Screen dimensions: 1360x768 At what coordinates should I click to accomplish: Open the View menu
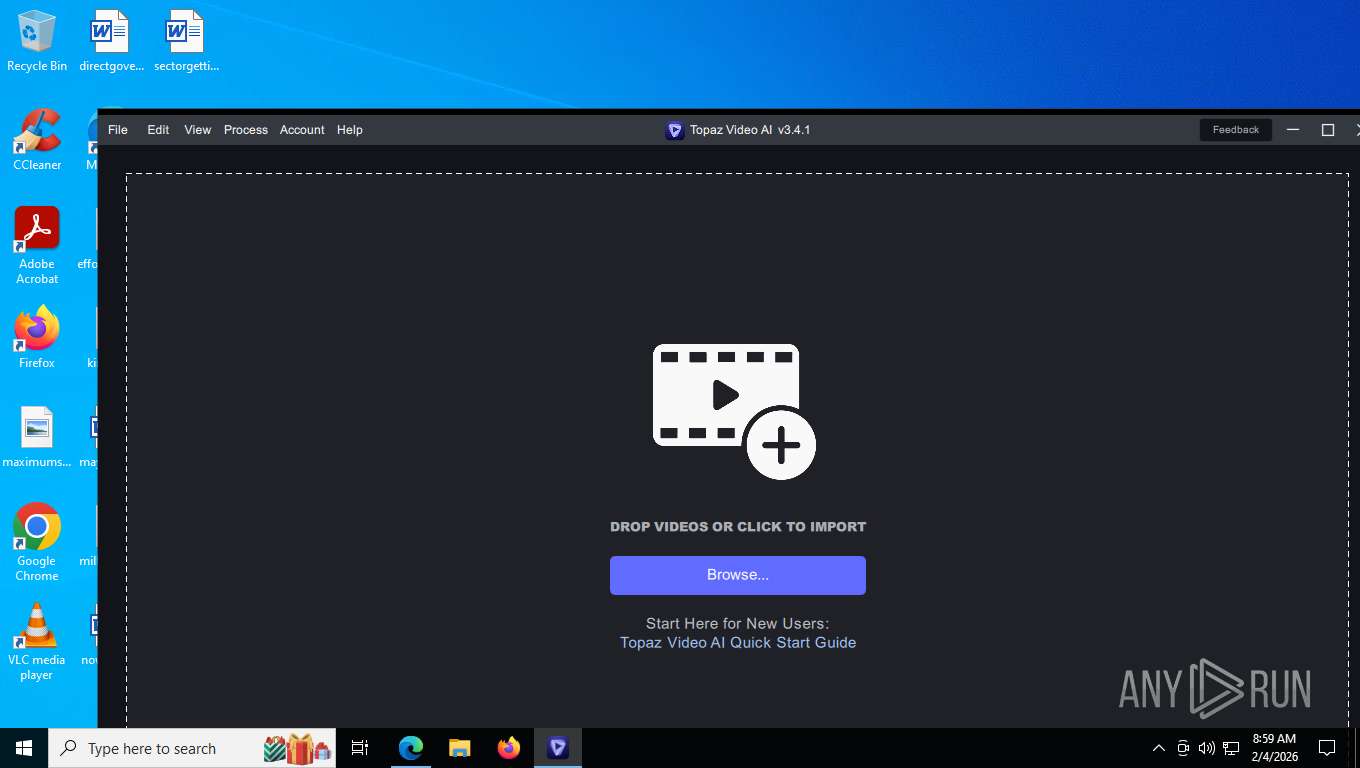[198, 130]
